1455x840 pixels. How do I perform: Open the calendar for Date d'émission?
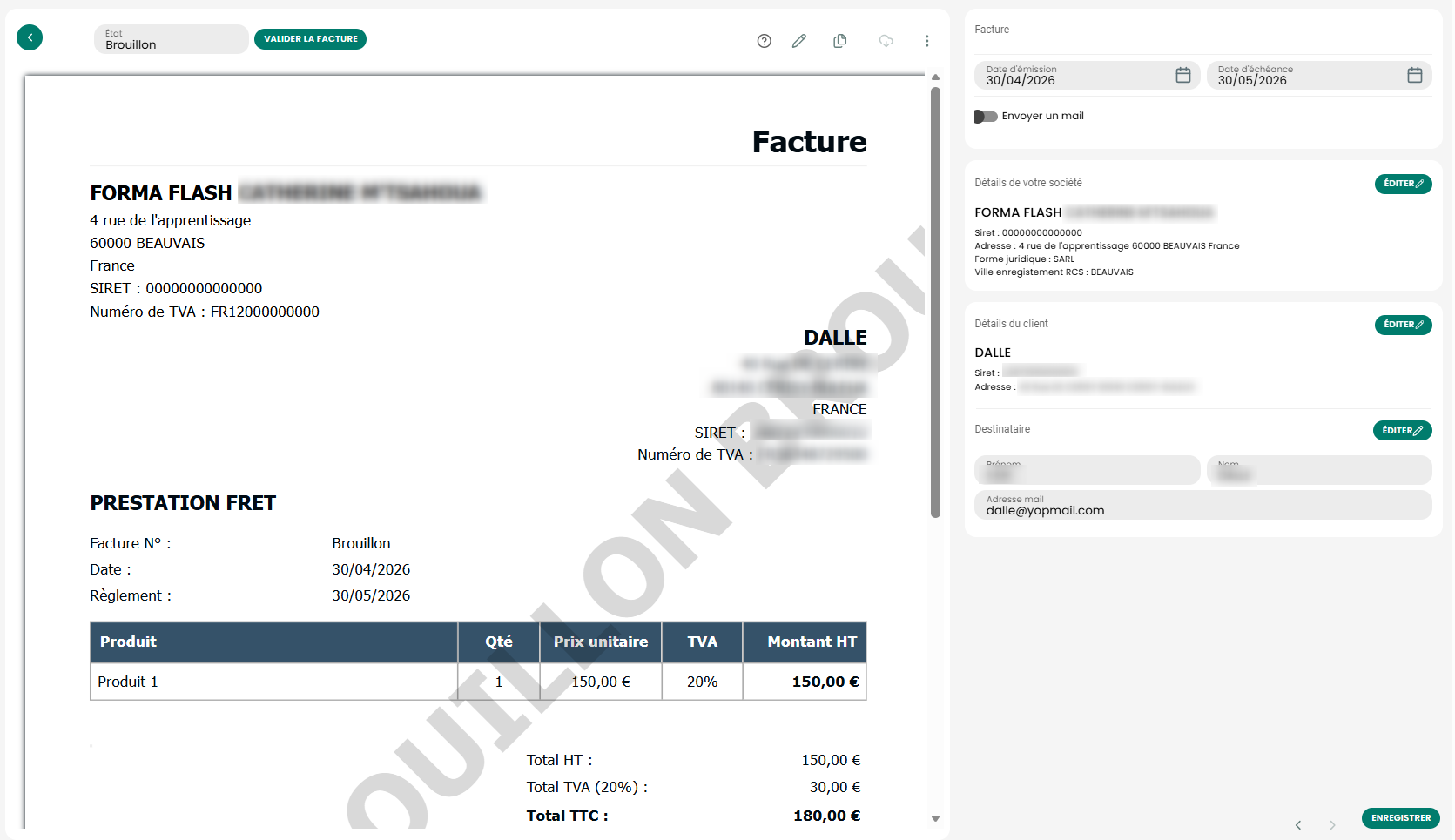[x=1183, y=75]
